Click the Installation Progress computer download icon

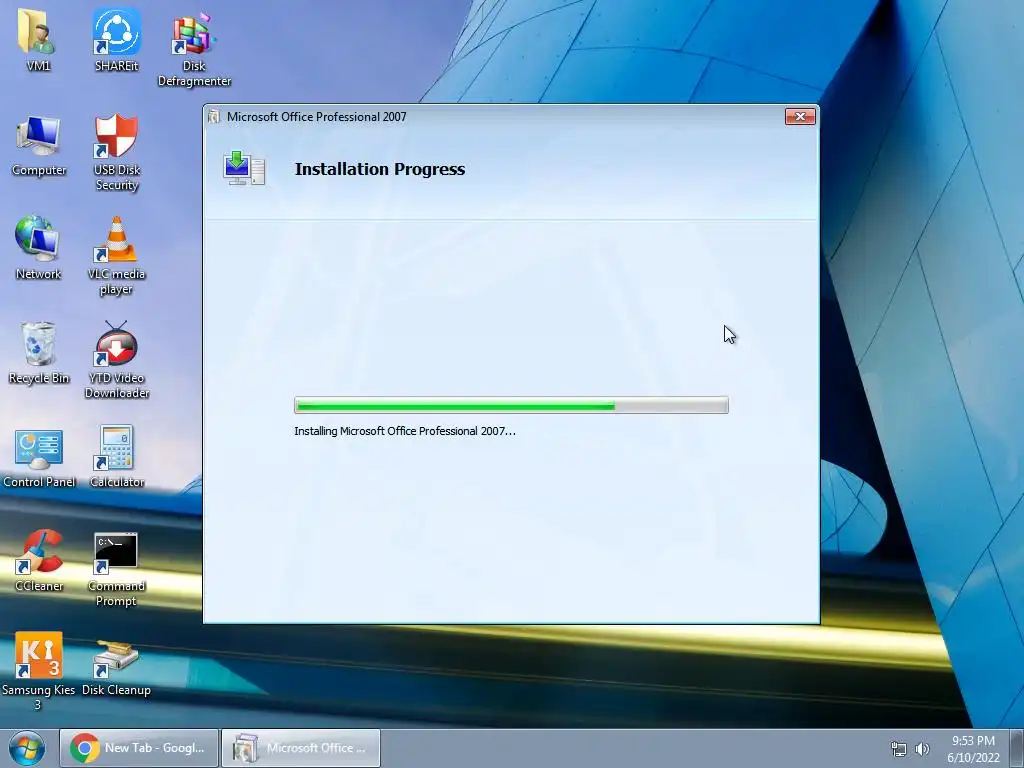[x=244, y=168]
